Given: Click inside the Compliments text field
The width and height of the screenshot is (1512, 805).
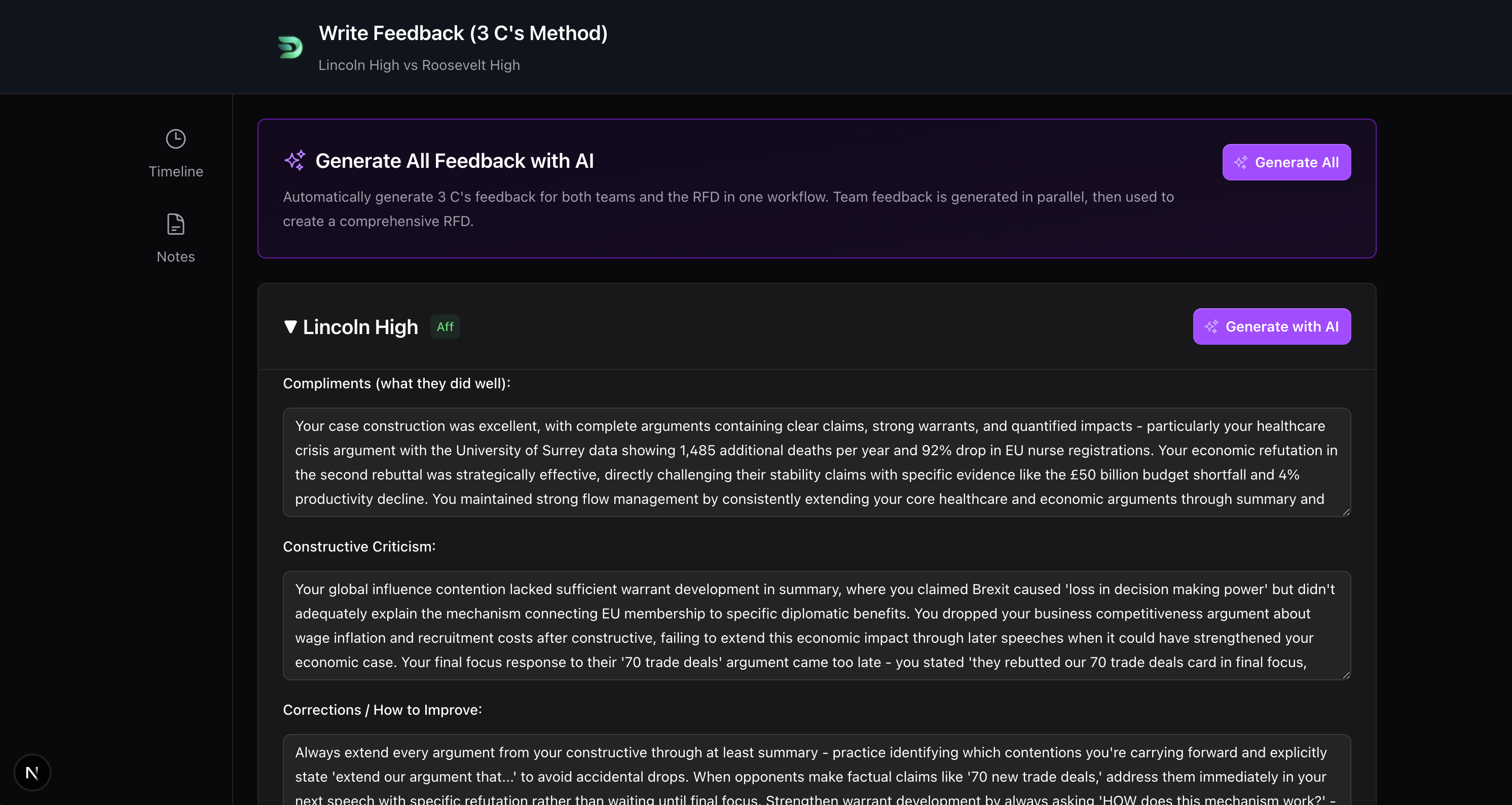Looking at the screenshot, I should point(816,463).
